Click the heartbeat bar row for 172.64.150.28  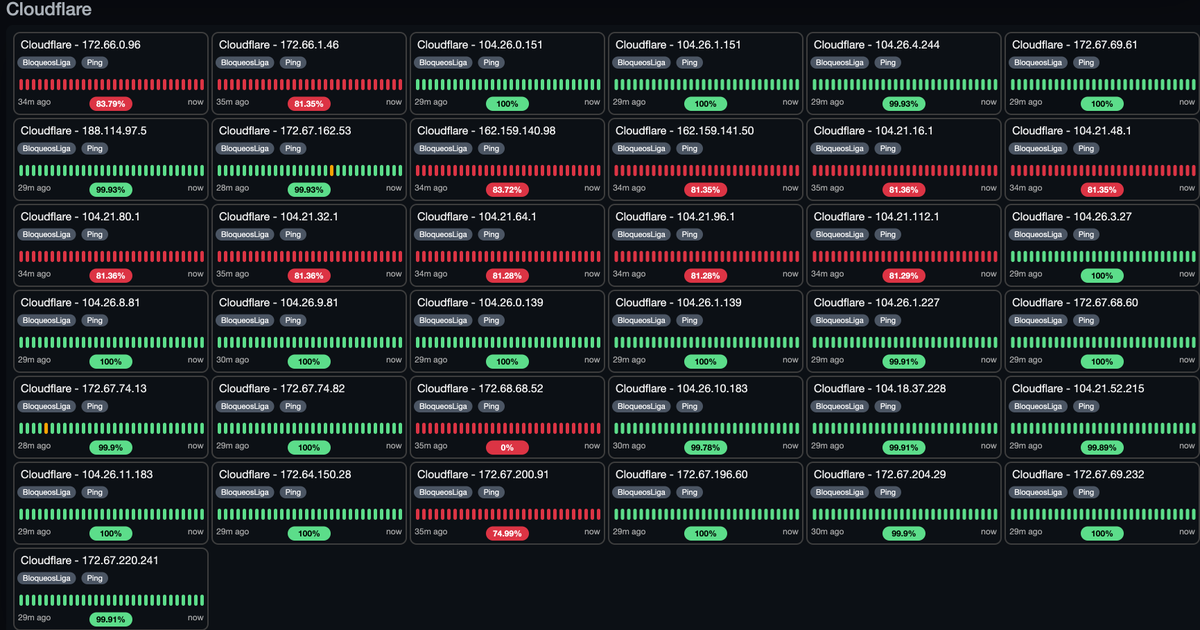[x=308, y=515]
